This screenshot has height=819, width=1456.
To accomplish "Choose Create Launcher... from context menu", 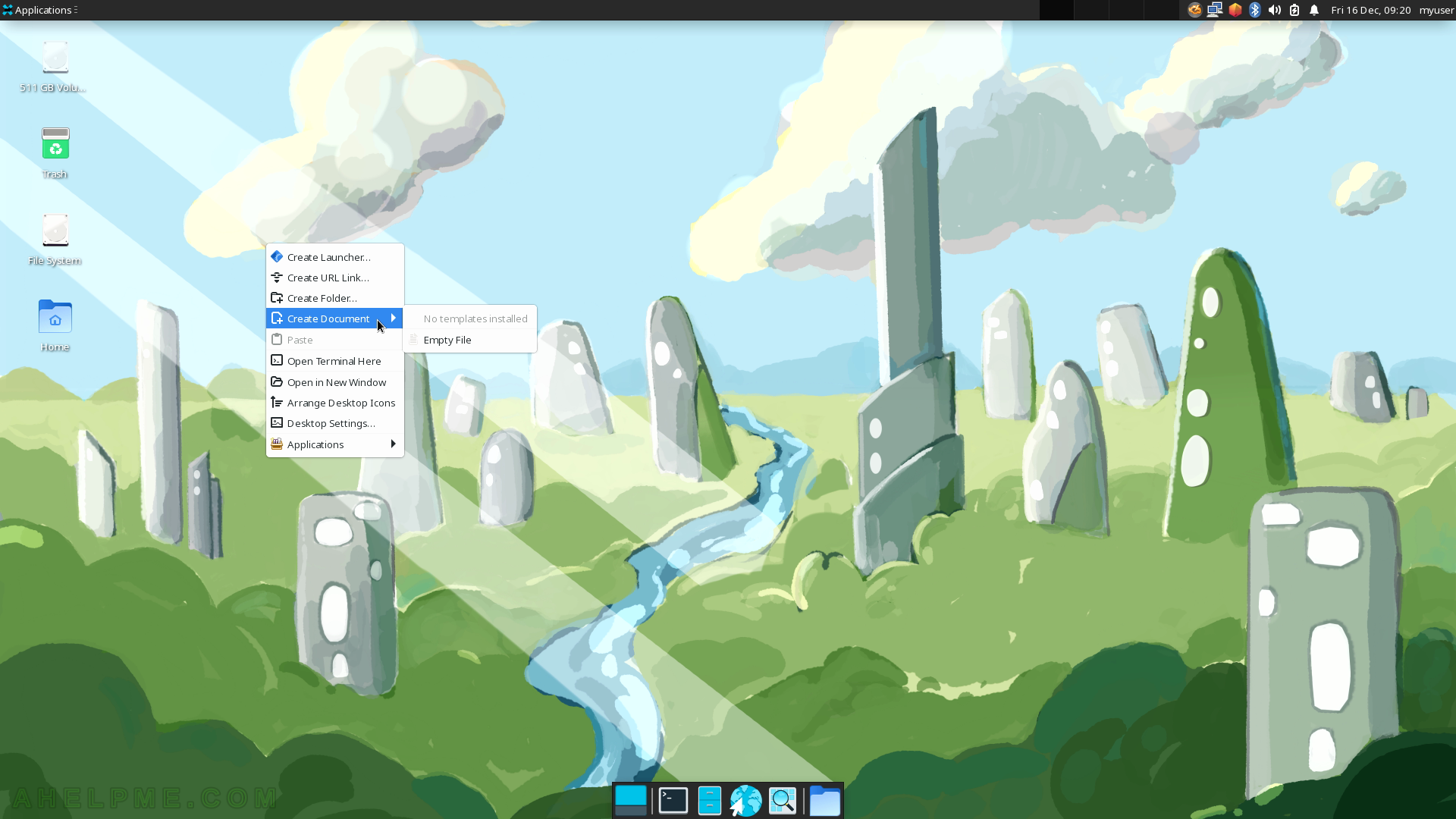I will click(334, 257).
